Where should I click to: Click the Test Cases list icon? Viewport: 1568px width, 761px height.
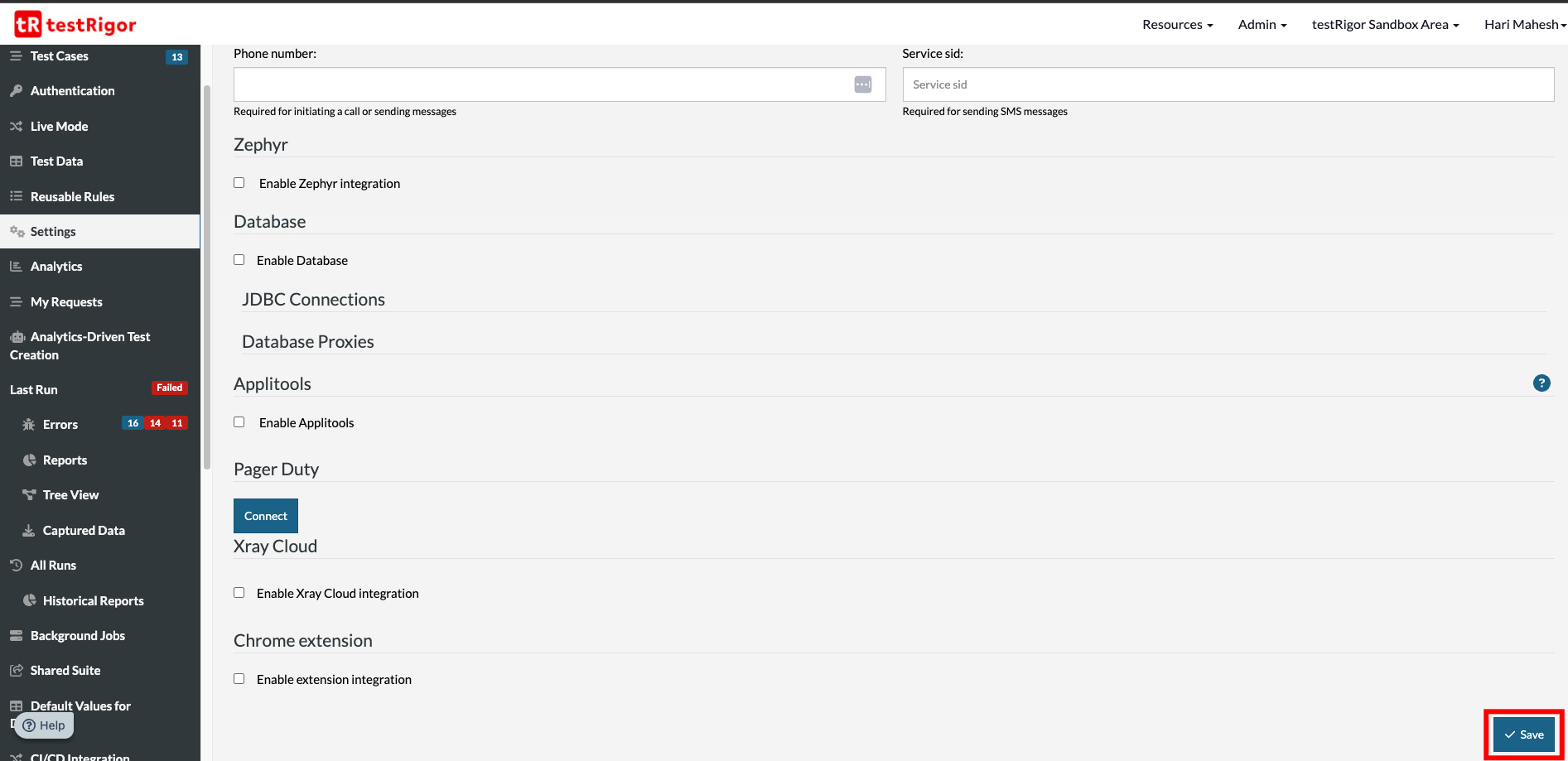point(16,55)
